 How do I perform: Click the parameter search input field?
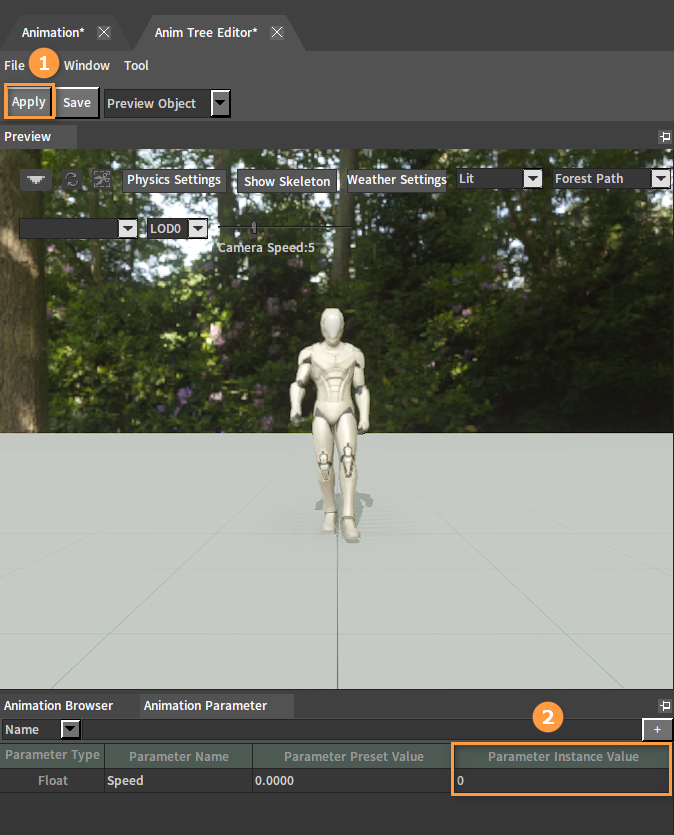[x=362, y=730]
